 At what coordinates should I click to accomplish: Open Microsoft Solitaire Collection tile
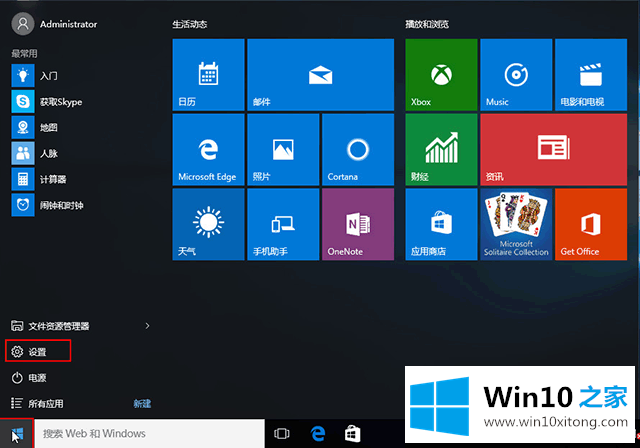[516, 224]
